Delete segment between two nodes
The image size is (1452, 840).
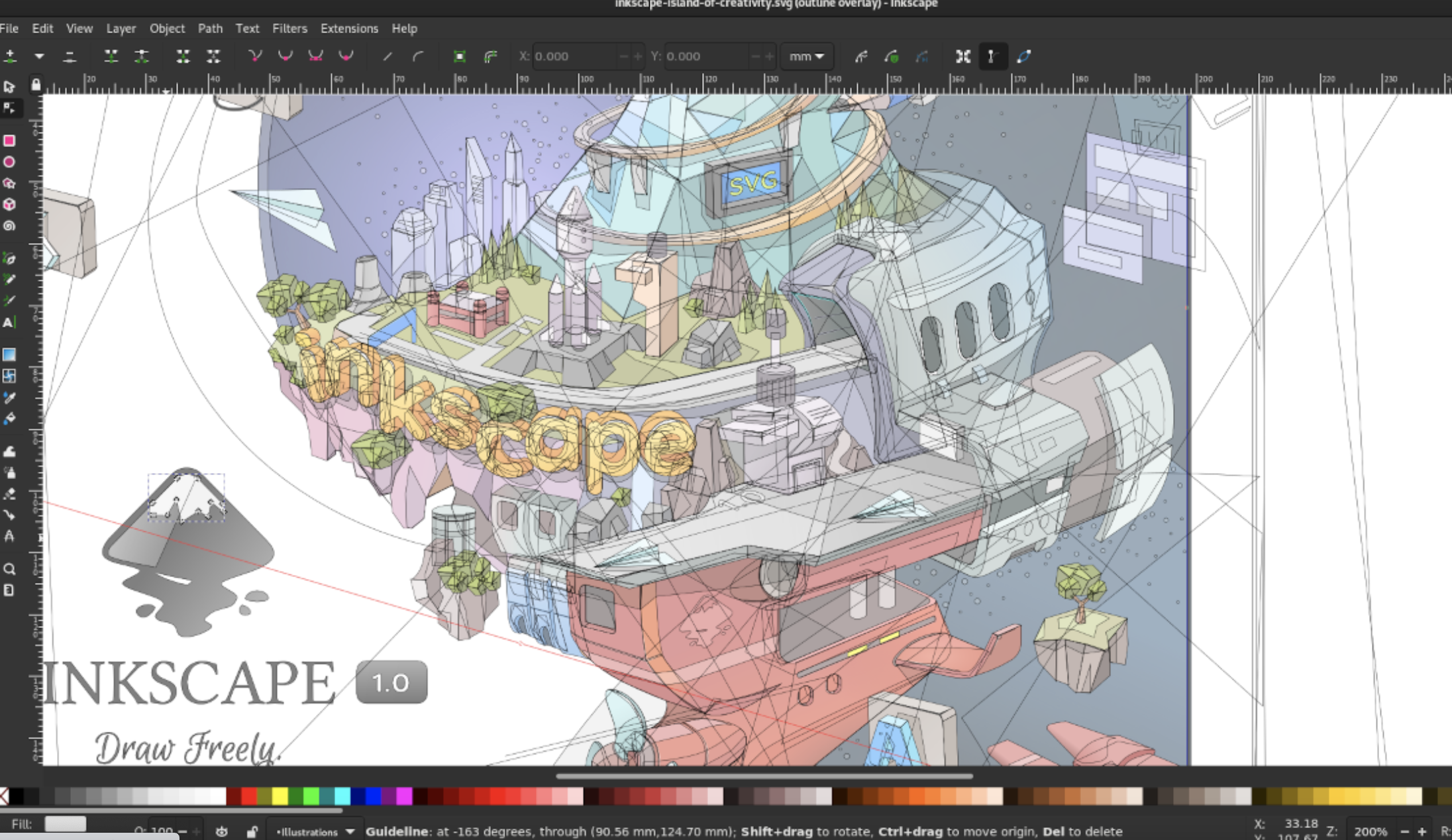213,56
